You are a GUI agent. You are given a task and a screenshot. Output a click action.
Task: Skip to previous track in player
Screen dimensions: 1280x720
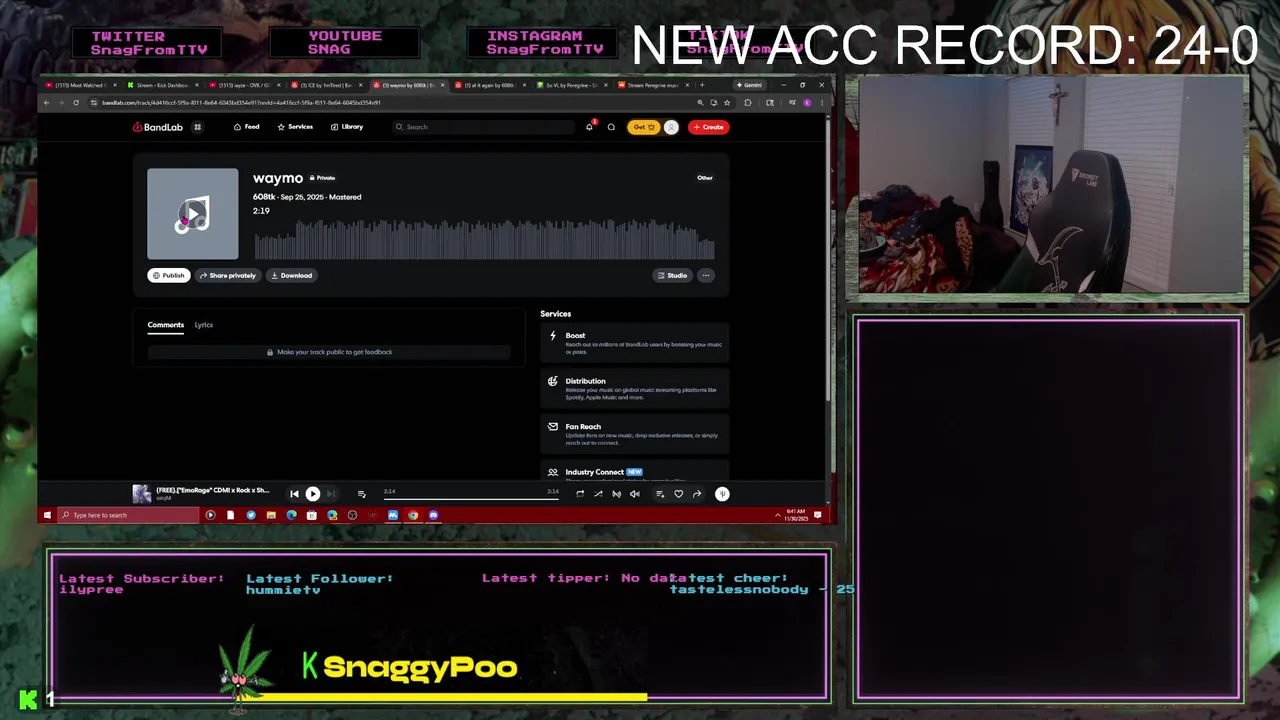(294, 494)
